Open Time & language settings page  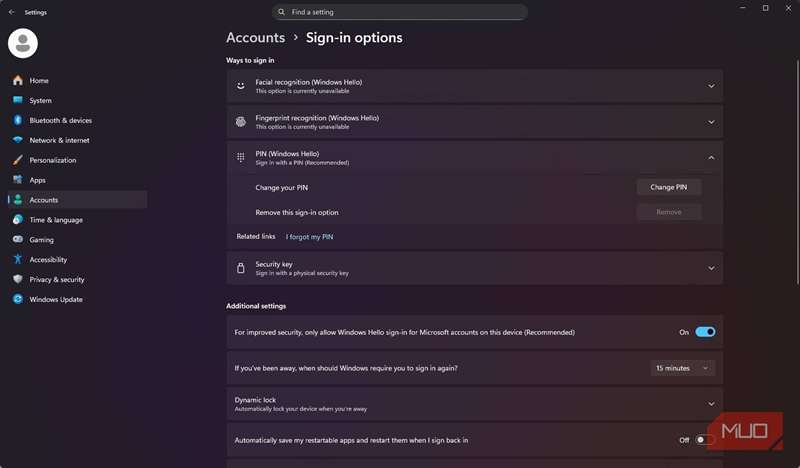click(x=56, y=220)
